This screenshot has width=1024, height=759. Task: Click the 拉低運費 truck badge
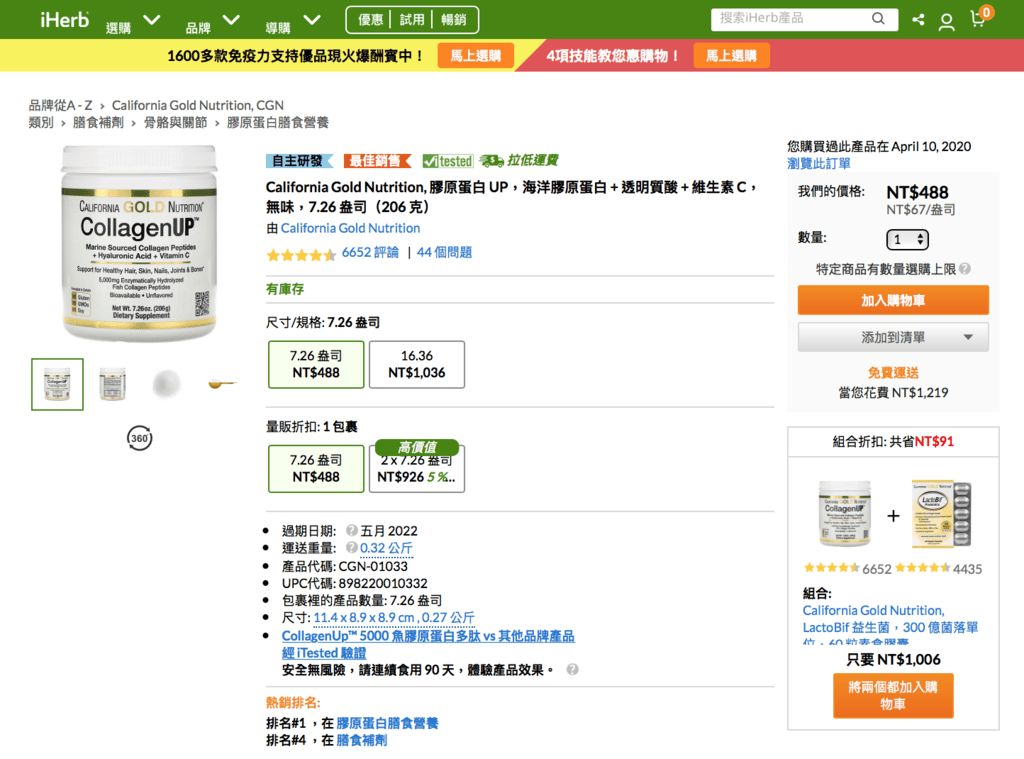click(x=519, y=161)
